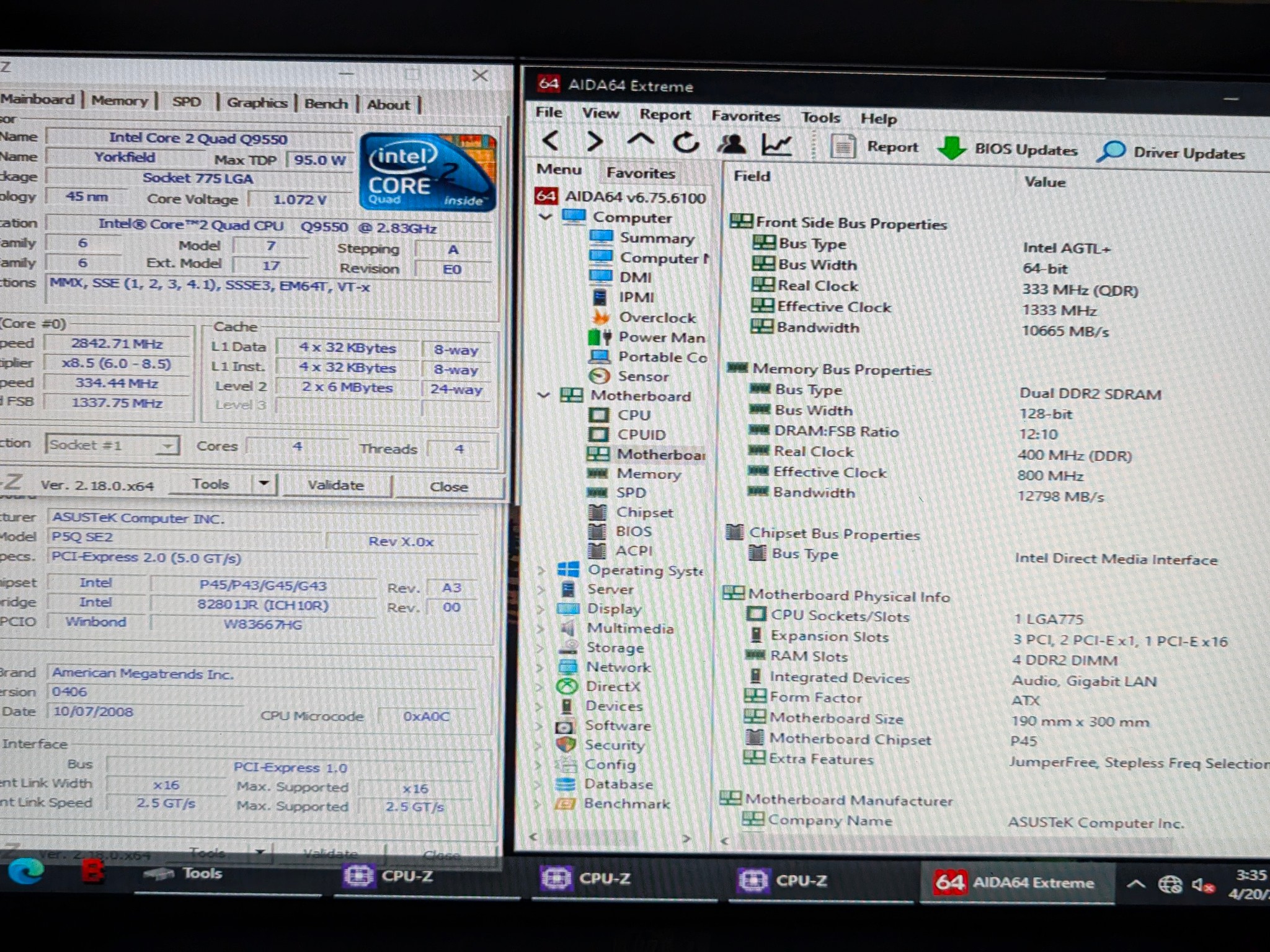
Task: Click the muted volume tray icon
Action: (x=1203, y=885)
